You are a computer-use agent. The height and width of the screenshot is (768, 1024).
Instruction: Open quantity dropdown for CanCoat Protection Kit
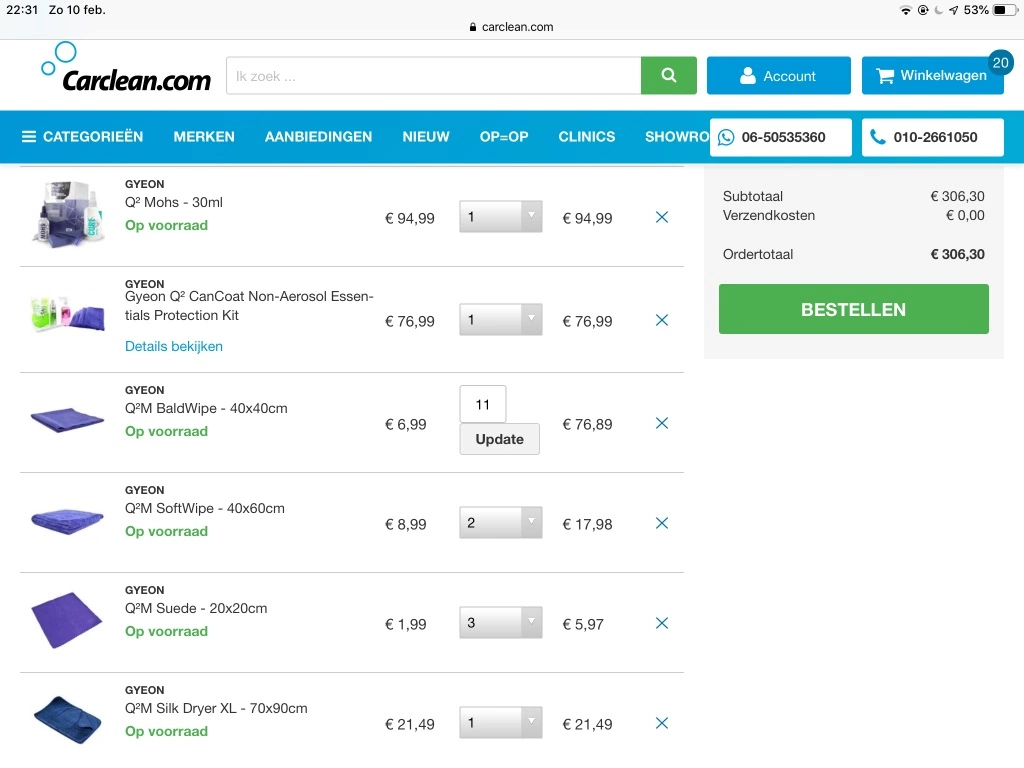click(x=501, y=319)
